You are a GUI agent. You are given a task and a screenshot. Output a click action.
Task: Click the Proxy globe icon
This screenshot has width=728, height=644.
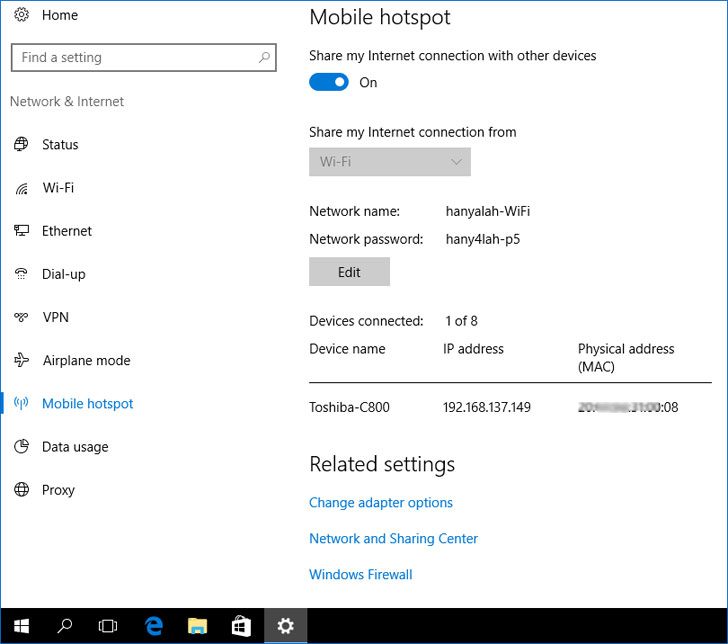21,489
